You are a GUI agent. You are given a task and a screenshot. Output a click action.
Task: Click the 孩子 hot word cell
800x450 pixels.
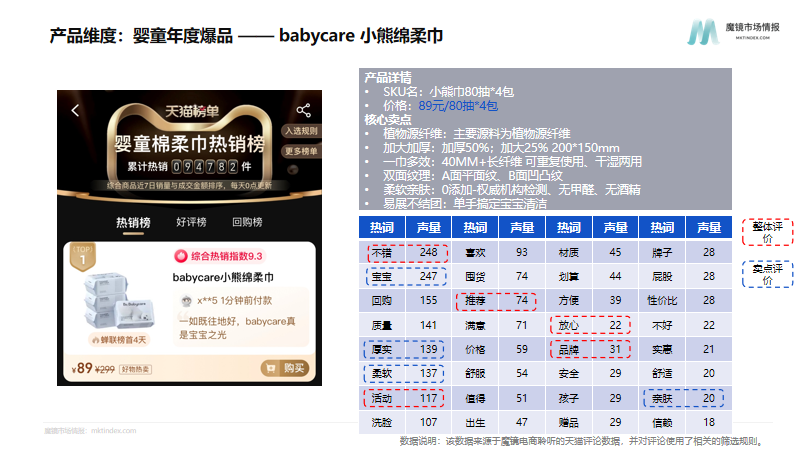[569, 398]
